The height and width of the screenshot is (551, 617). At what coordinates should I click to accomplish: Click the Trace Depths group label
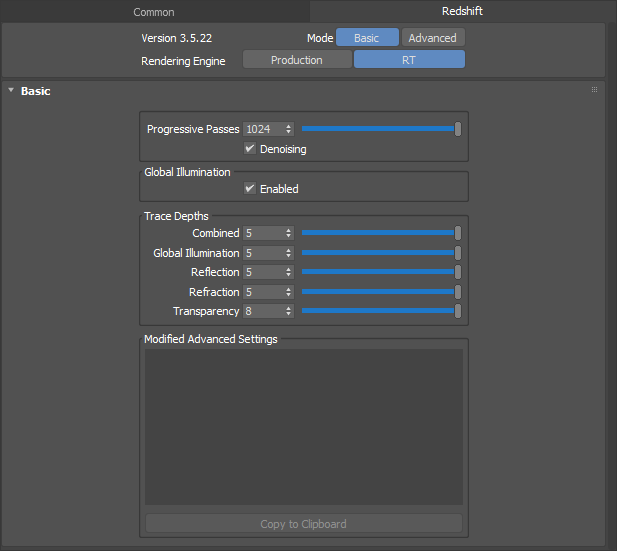176,216
